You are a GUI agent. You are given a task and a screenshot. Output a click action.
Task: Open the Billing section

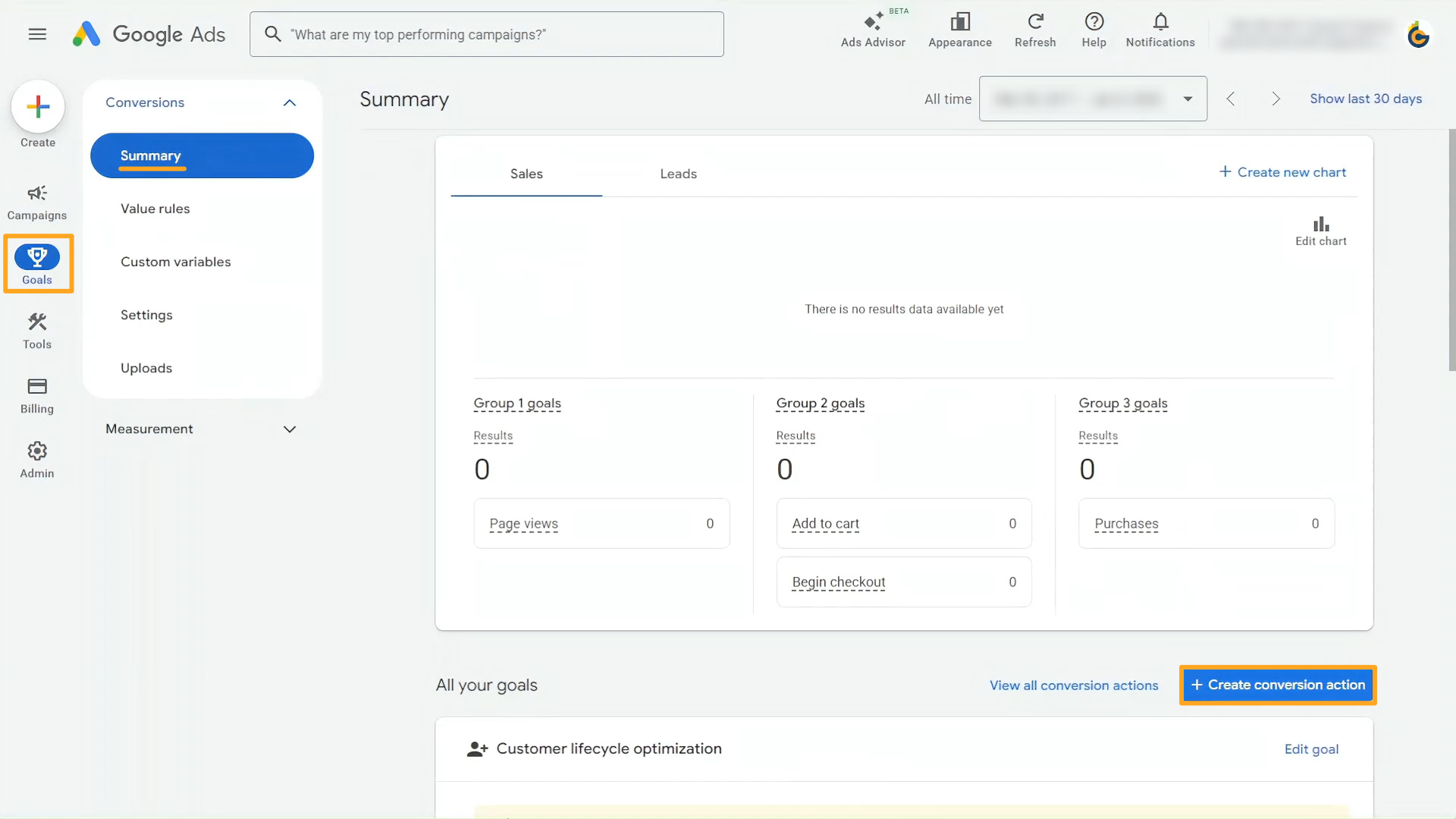(37, 396)
